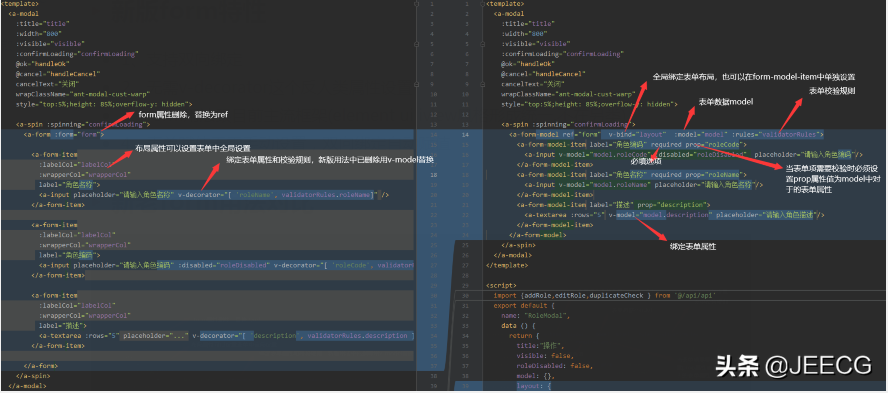Image resolution: width=888 pixels, height=393 pixels.
Task: Click :title="title" in right pane
Action: tap(528, 24)
